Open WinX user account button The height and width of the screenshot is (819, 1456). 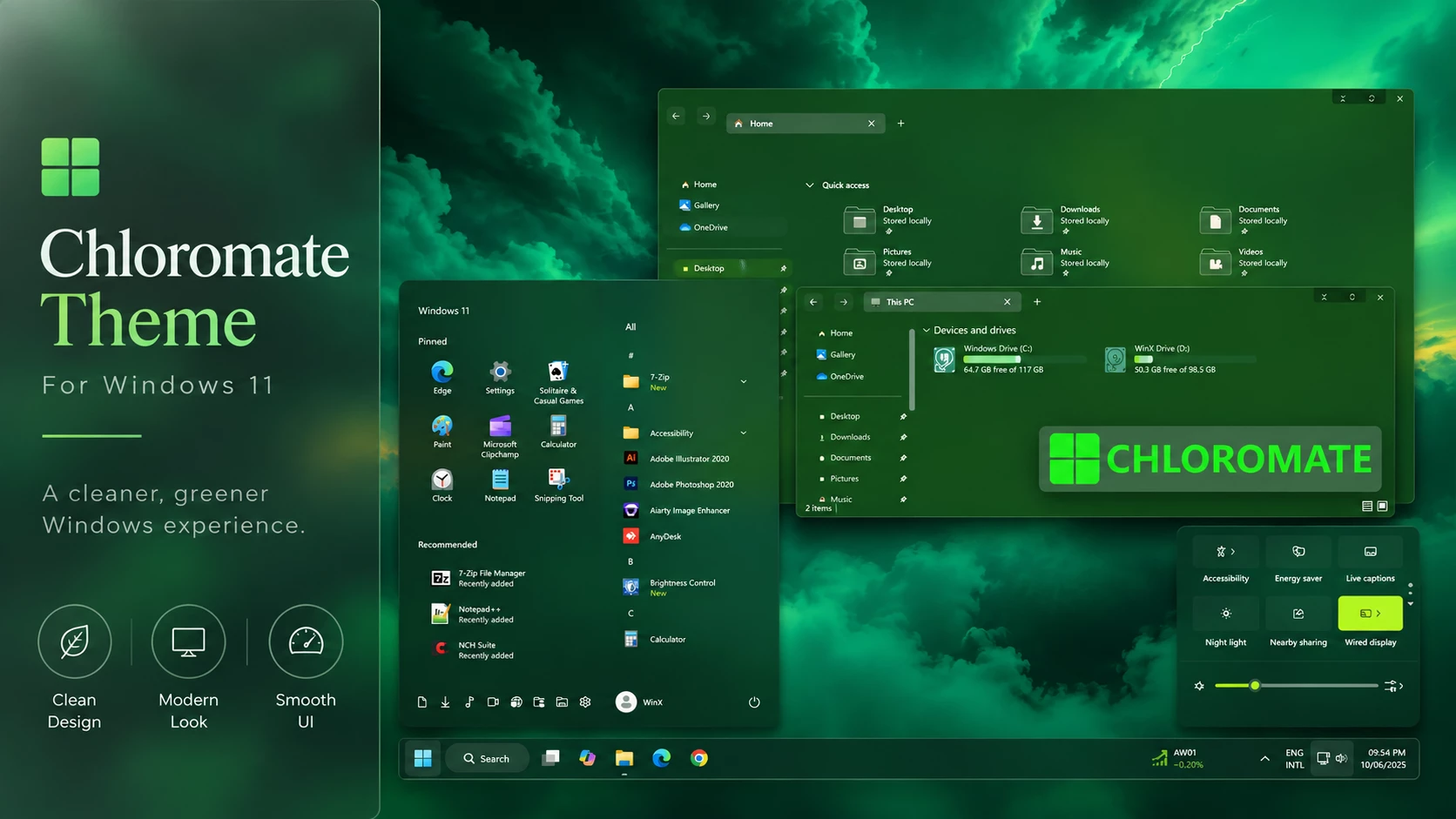[x=639, y=702]
